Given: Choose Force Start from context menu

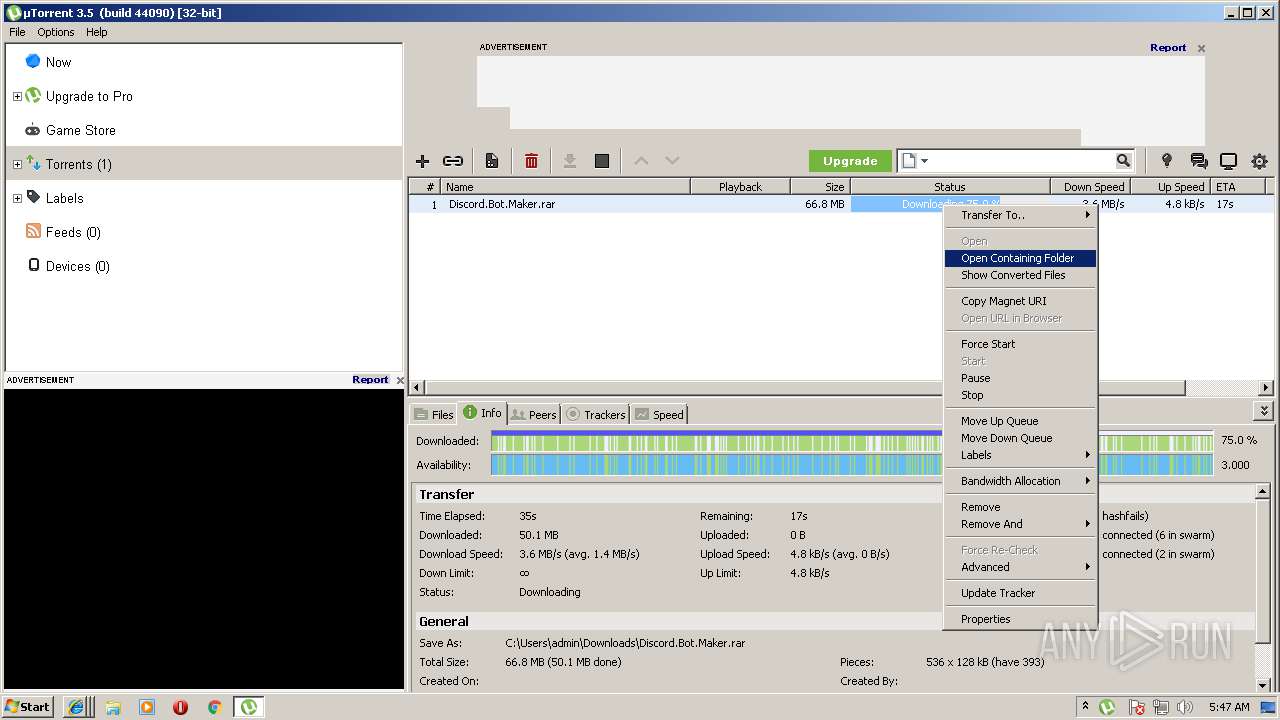Looking at the screenshot, I should [1020, 344].
